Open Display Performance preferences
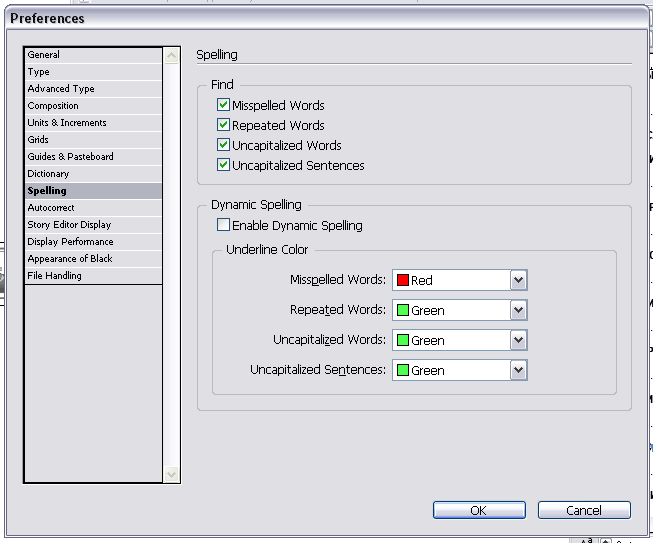This screenshot has height=543, width=653. pyautogui.click(x=93, y=242)
